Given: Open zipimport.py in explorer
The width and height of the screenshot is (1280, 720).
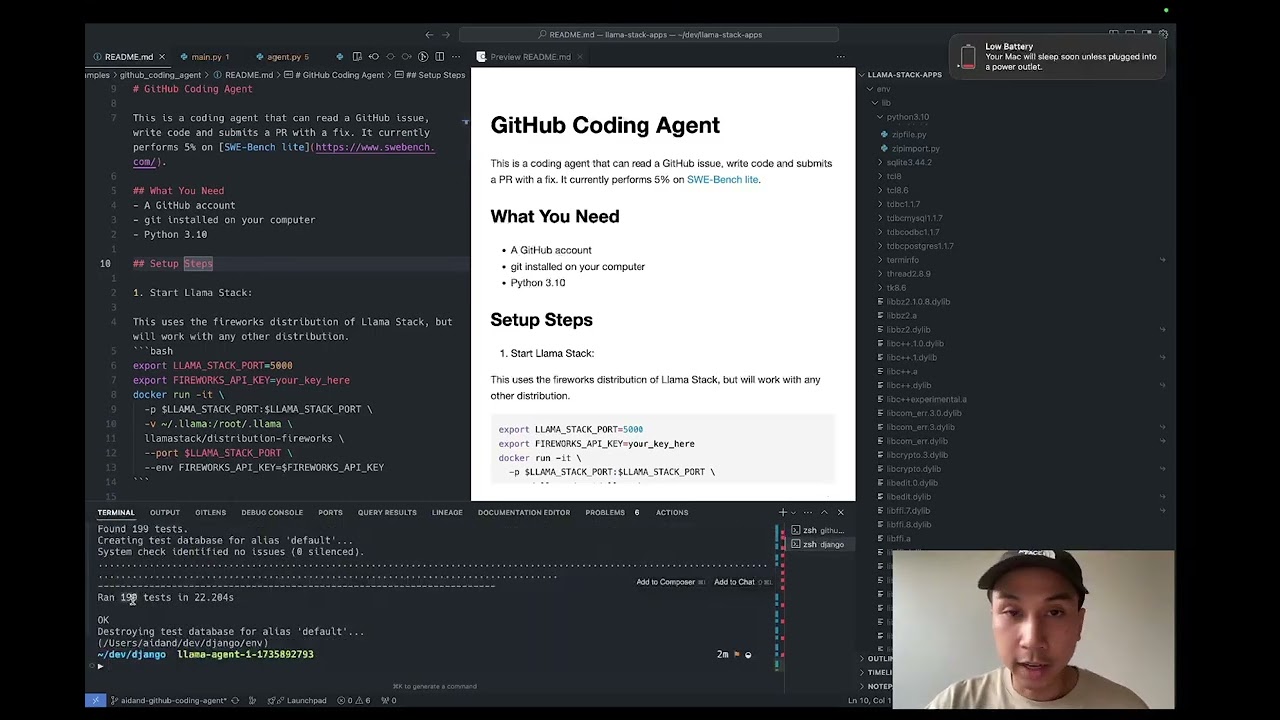Looking at the screenshot, I should click(915, 149).
